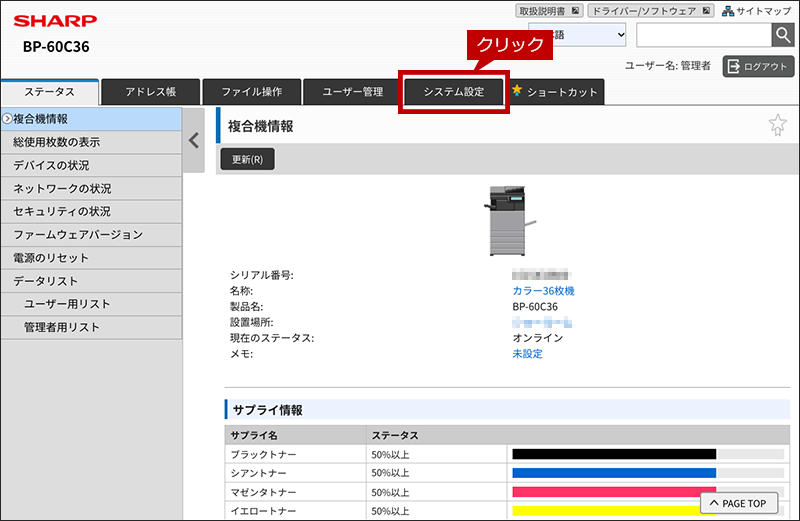Click the 未設定 memo link
Screen dimensions: 800x521
point(528,354)
